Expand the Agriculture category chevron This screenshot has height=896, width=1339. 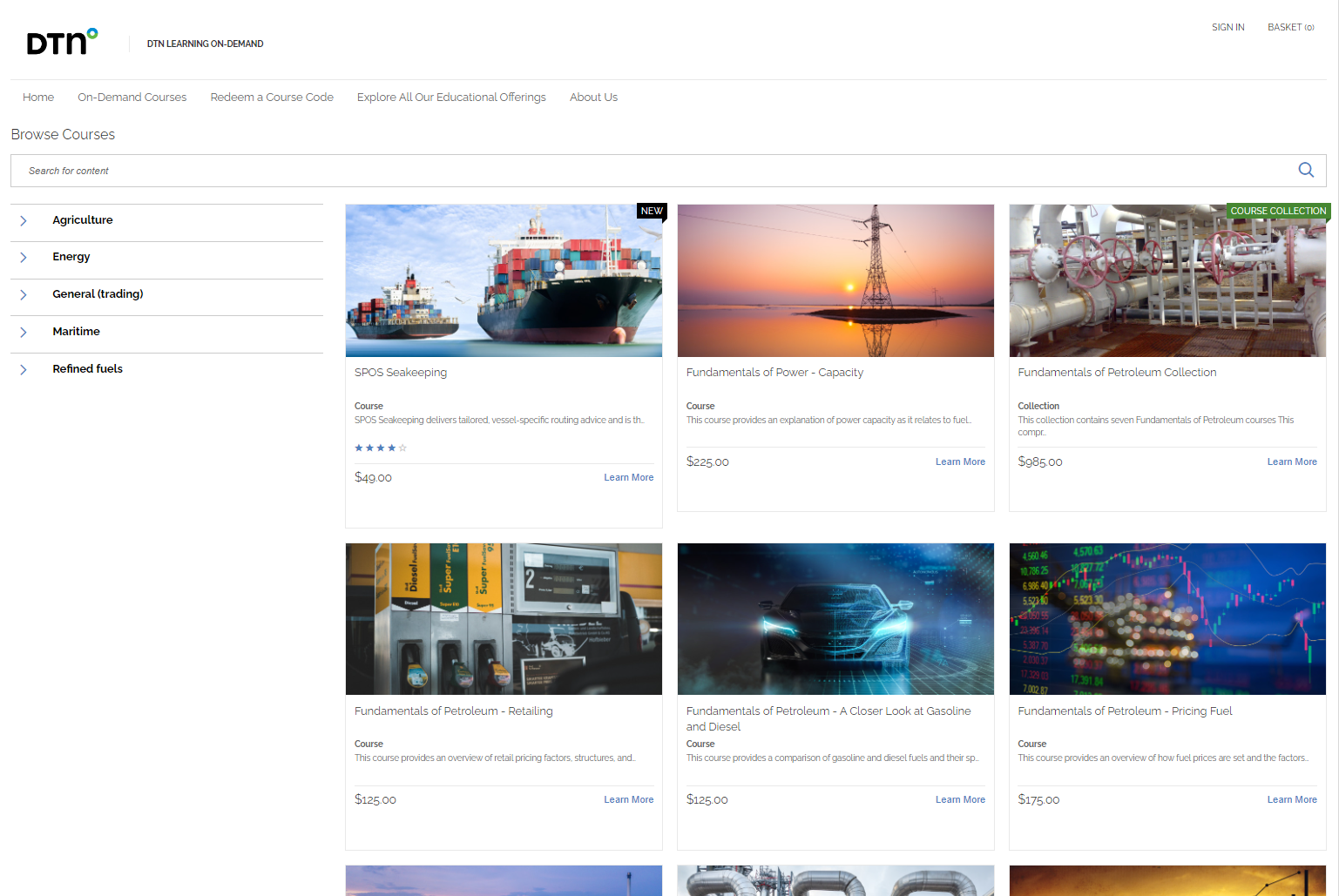24,221
